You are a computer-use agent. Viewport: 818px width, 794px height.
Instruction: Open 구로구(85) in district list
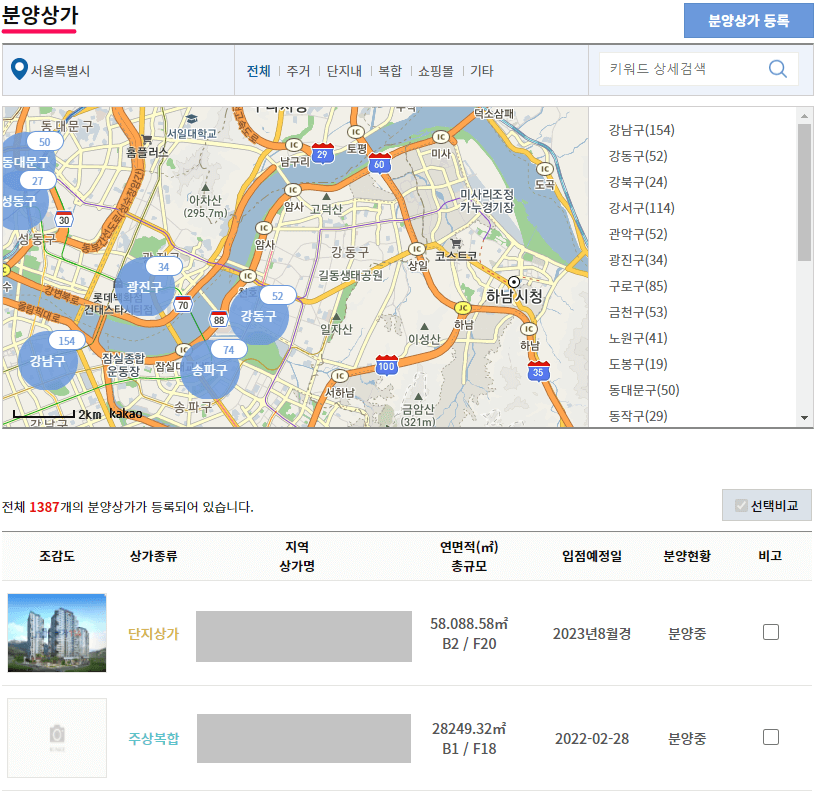coord(638,286)
